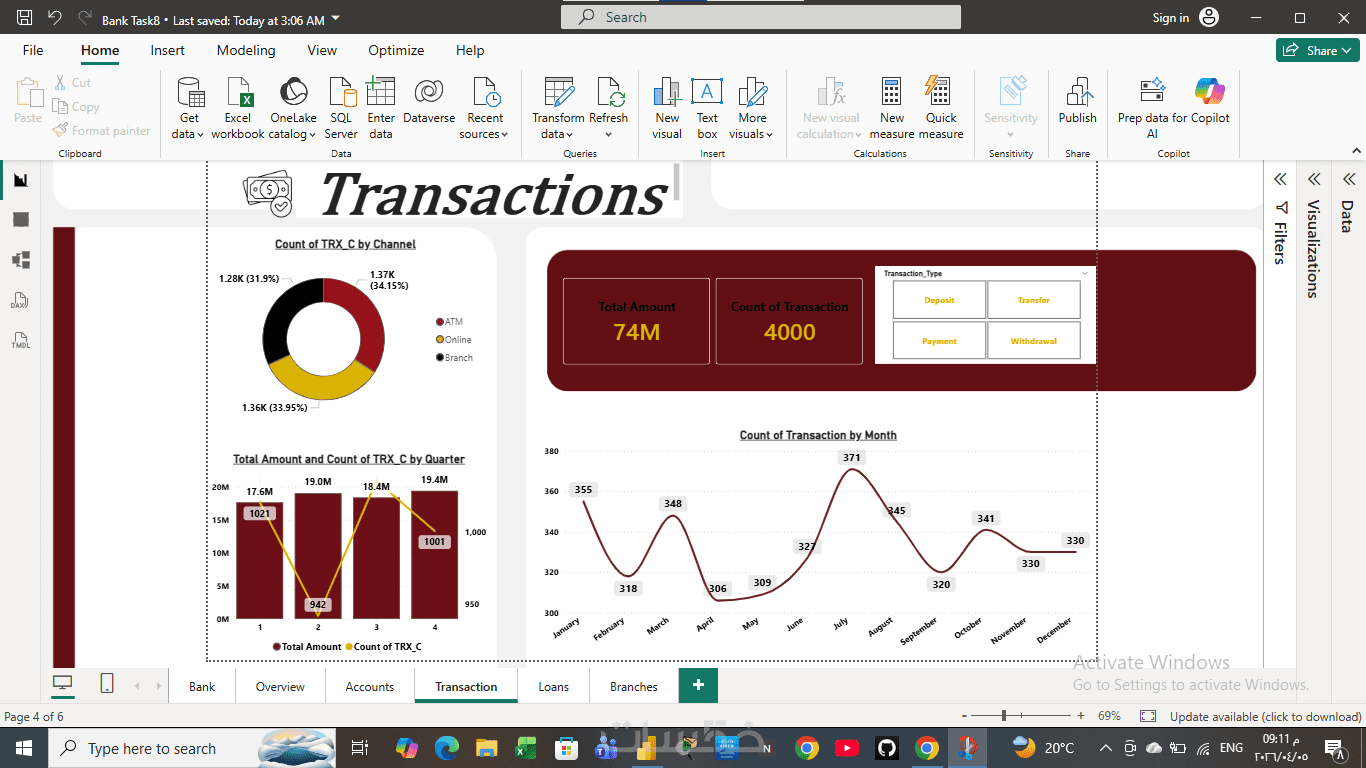The height and width of the screenshot is (768, 1366).
Task: Open the Get data icon
Action: (x=190, y=92)
